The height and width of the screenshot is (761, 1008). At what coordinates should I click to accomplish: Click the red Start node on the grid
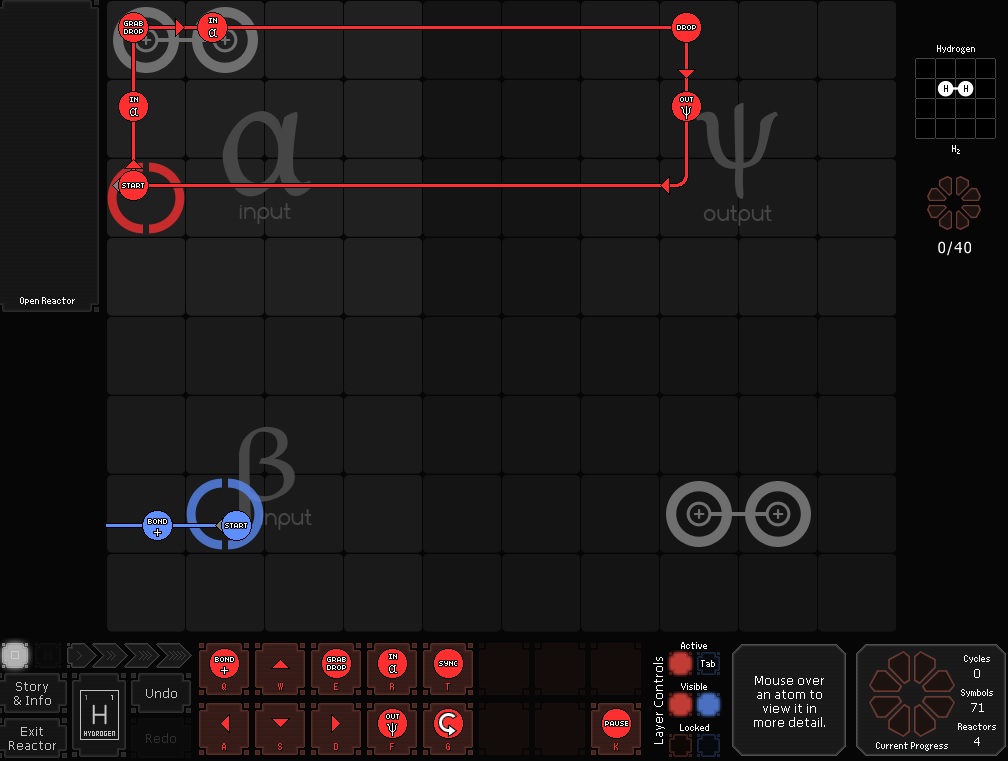(x=133, y=185)
